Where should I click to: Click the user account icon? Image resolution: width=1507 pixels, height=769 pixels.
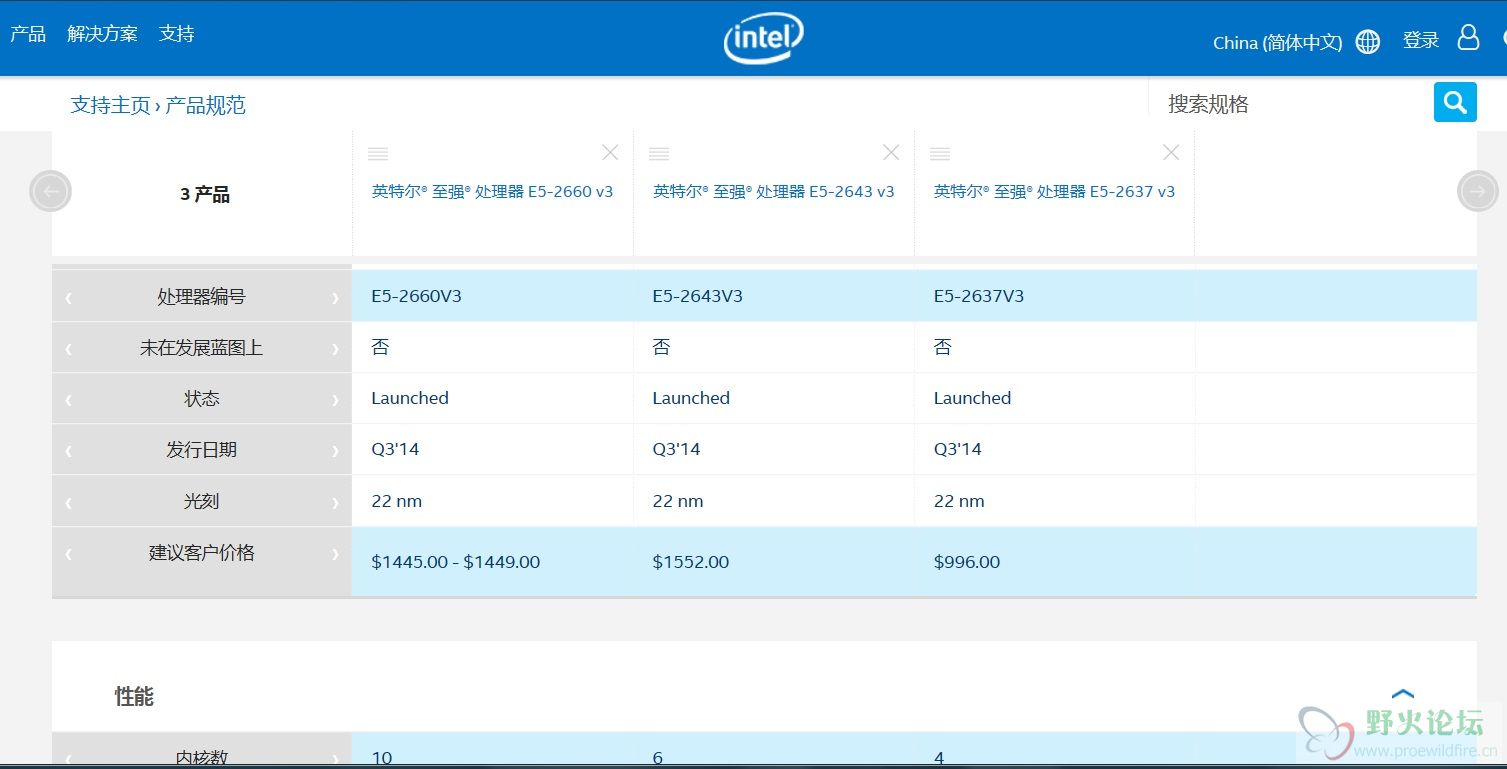(x=1468, y=38)
